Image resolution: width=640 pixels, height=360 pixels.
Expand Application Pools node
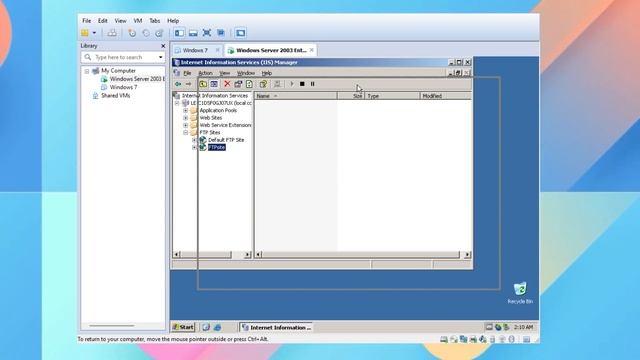pos(186,111)
